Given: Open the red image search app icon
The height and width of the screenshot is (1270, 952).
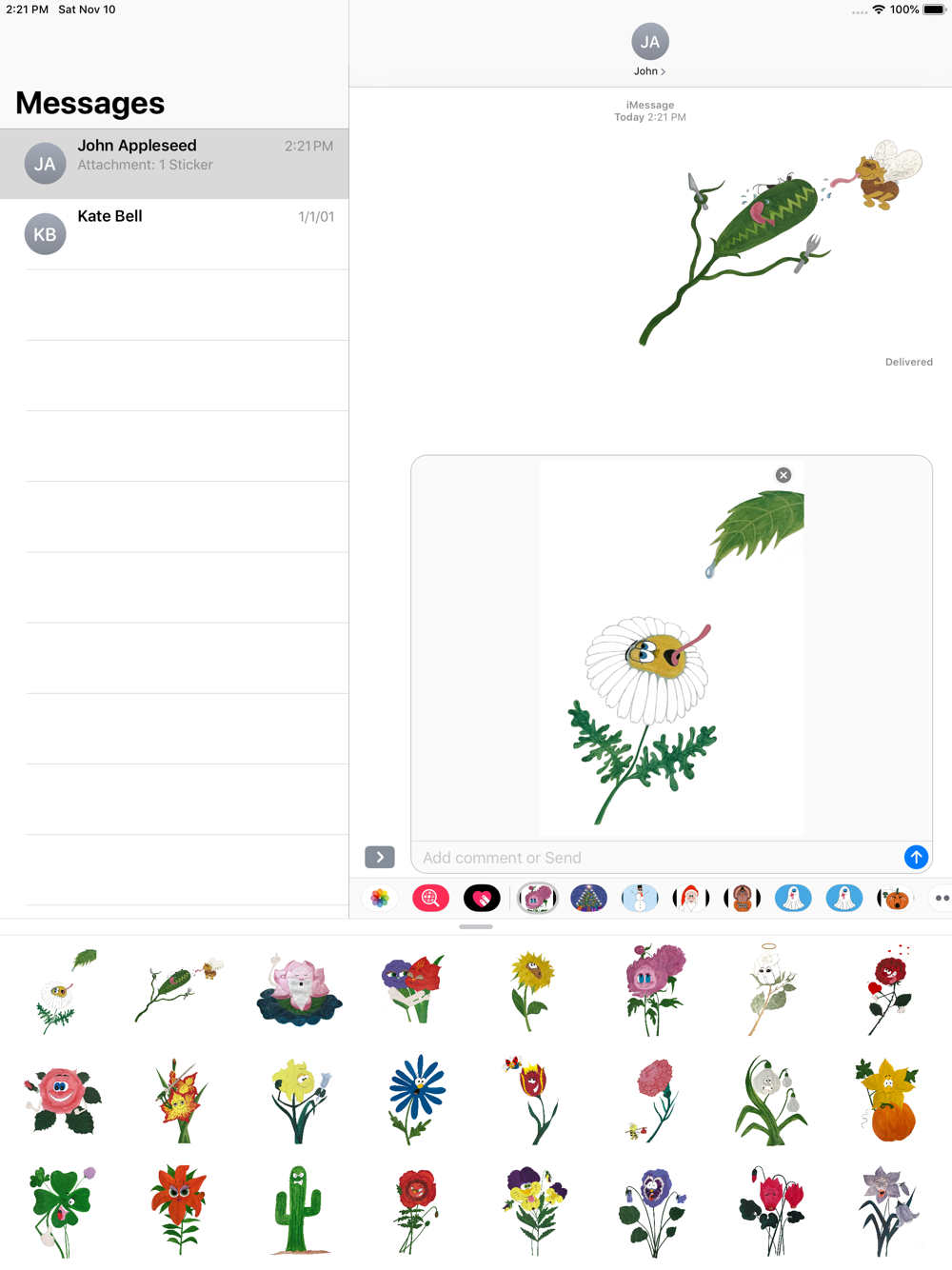Looking at the screenshot, I should tap(430, 898).
